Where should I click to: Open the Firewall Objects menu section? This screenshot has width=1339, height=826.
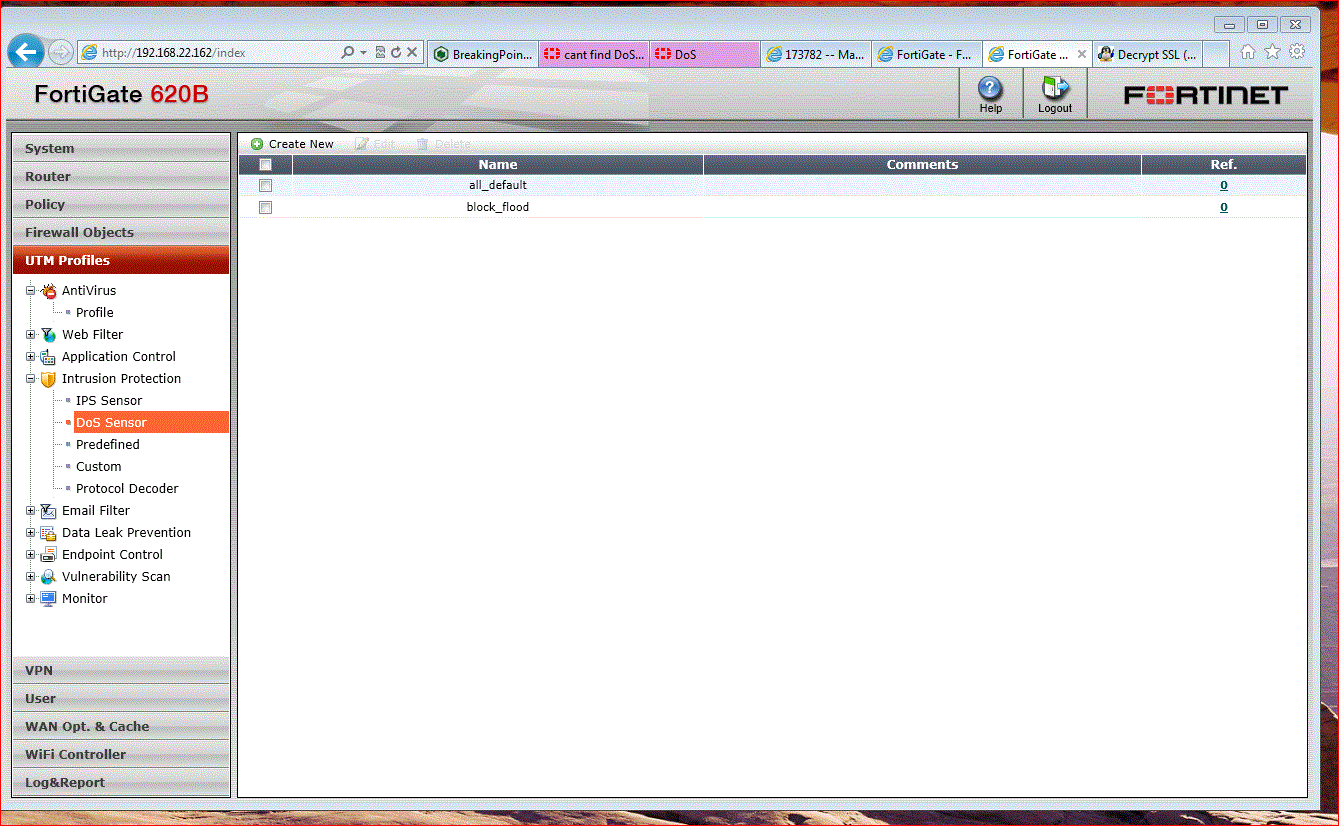coord(121,232)
